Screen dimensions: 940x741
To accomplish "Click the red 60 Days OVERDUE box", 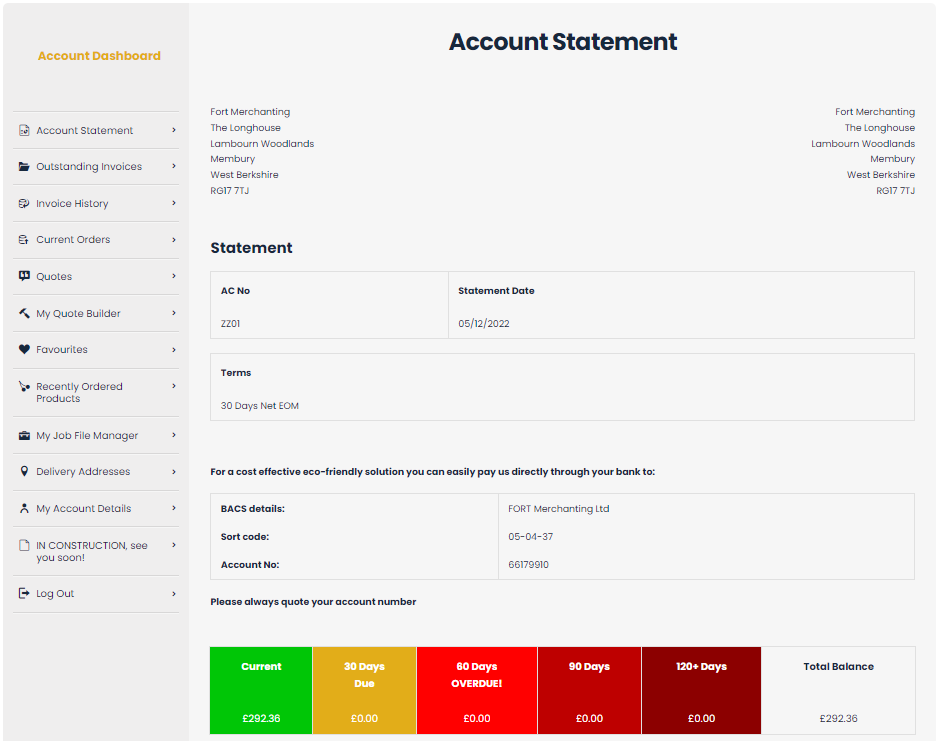I will [477, 690].
